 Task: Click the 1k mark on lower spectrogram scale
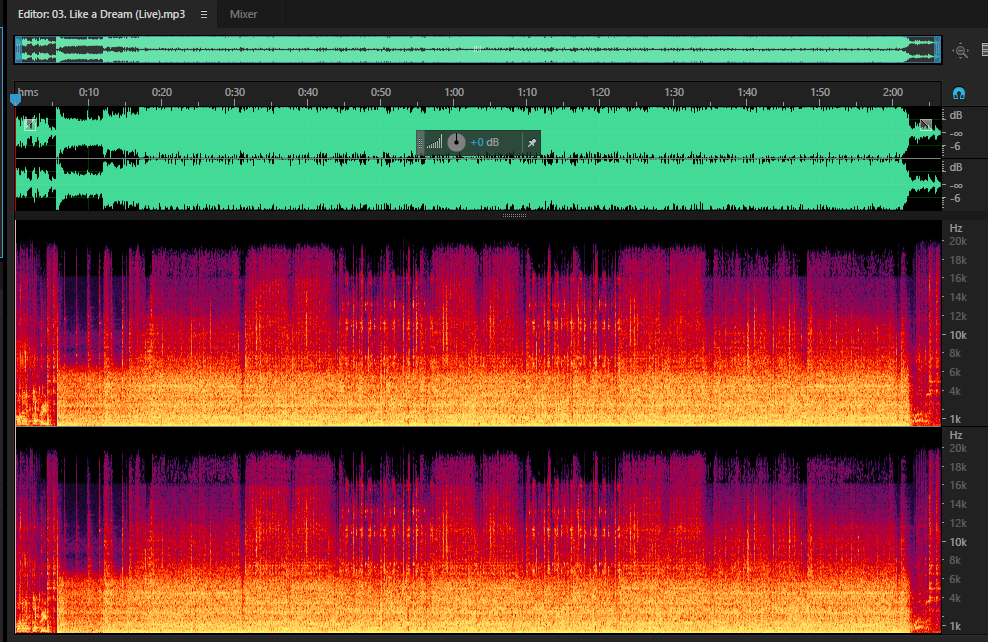pos(955,626)
